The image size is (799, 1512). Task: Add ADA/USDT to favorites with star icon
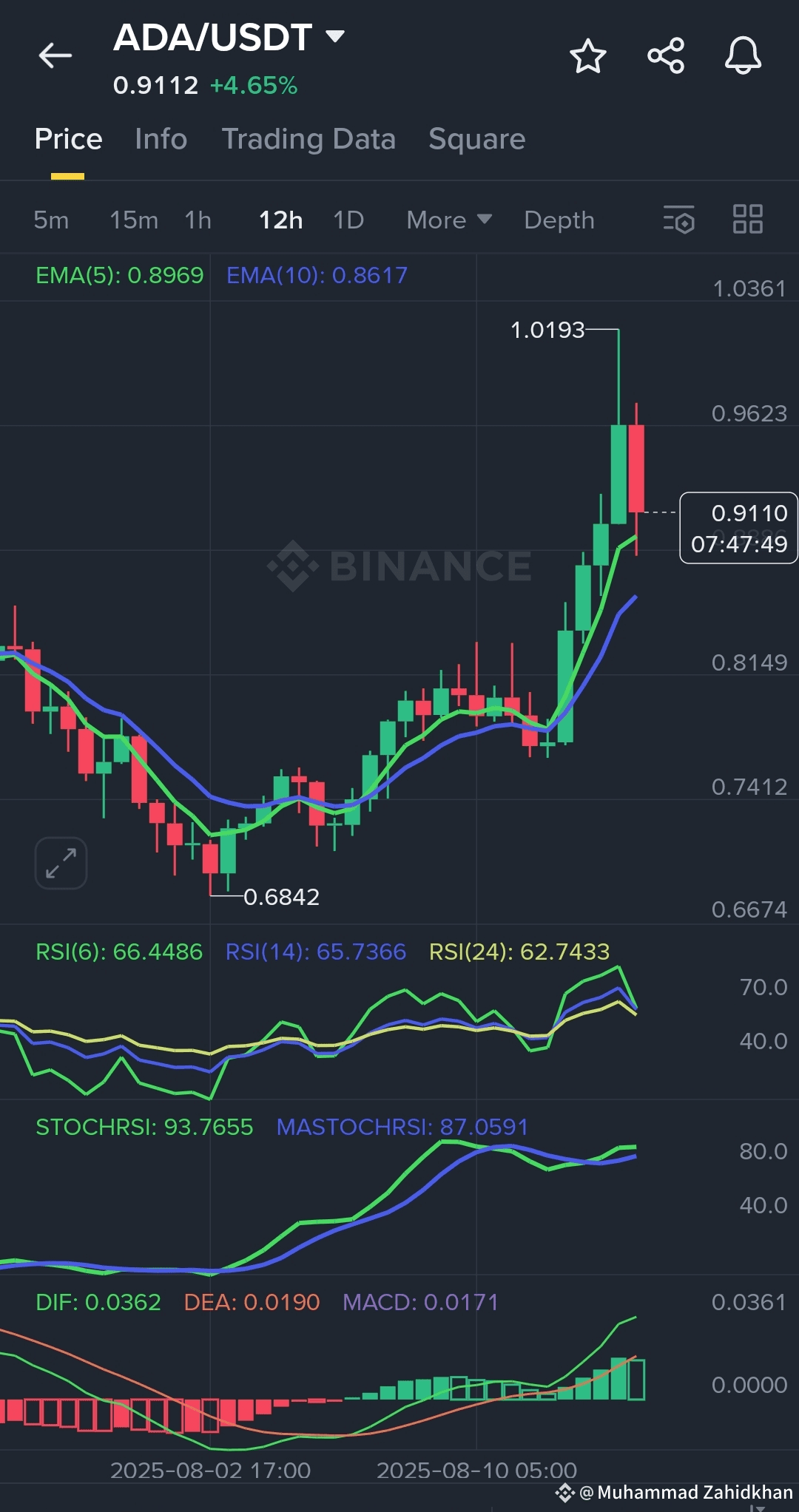click(588, 56)
